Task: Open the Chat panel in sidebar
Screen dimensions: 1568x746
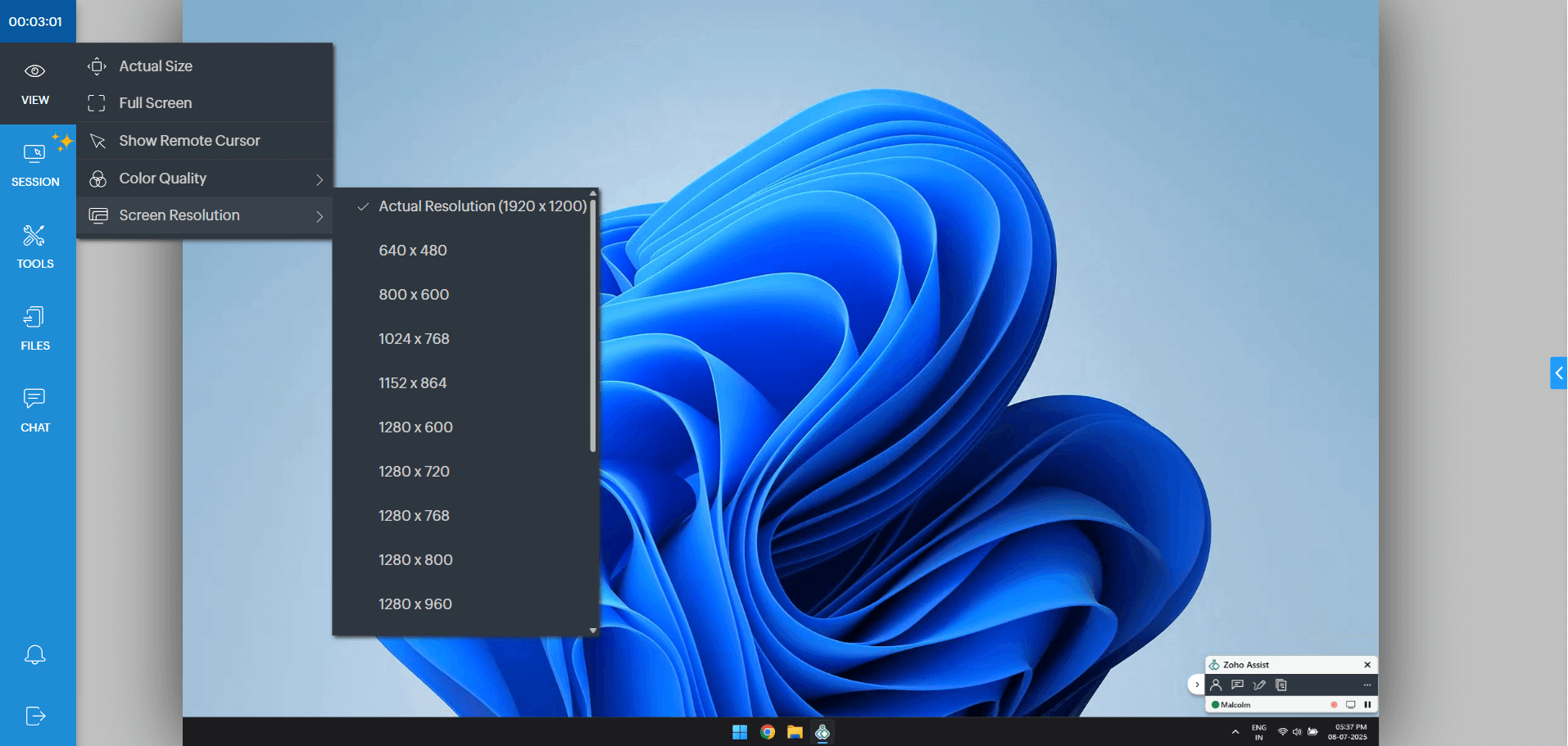Action: [35, 409]
